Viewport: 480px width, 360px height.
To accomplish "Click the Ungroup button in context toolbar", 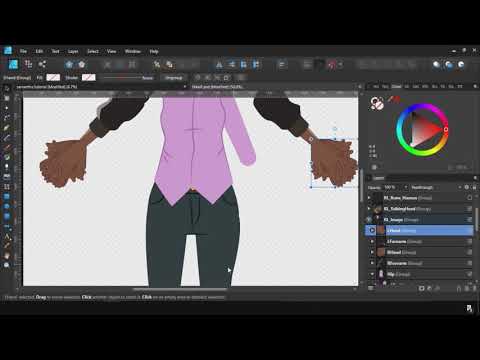I will tap(174, 78).
